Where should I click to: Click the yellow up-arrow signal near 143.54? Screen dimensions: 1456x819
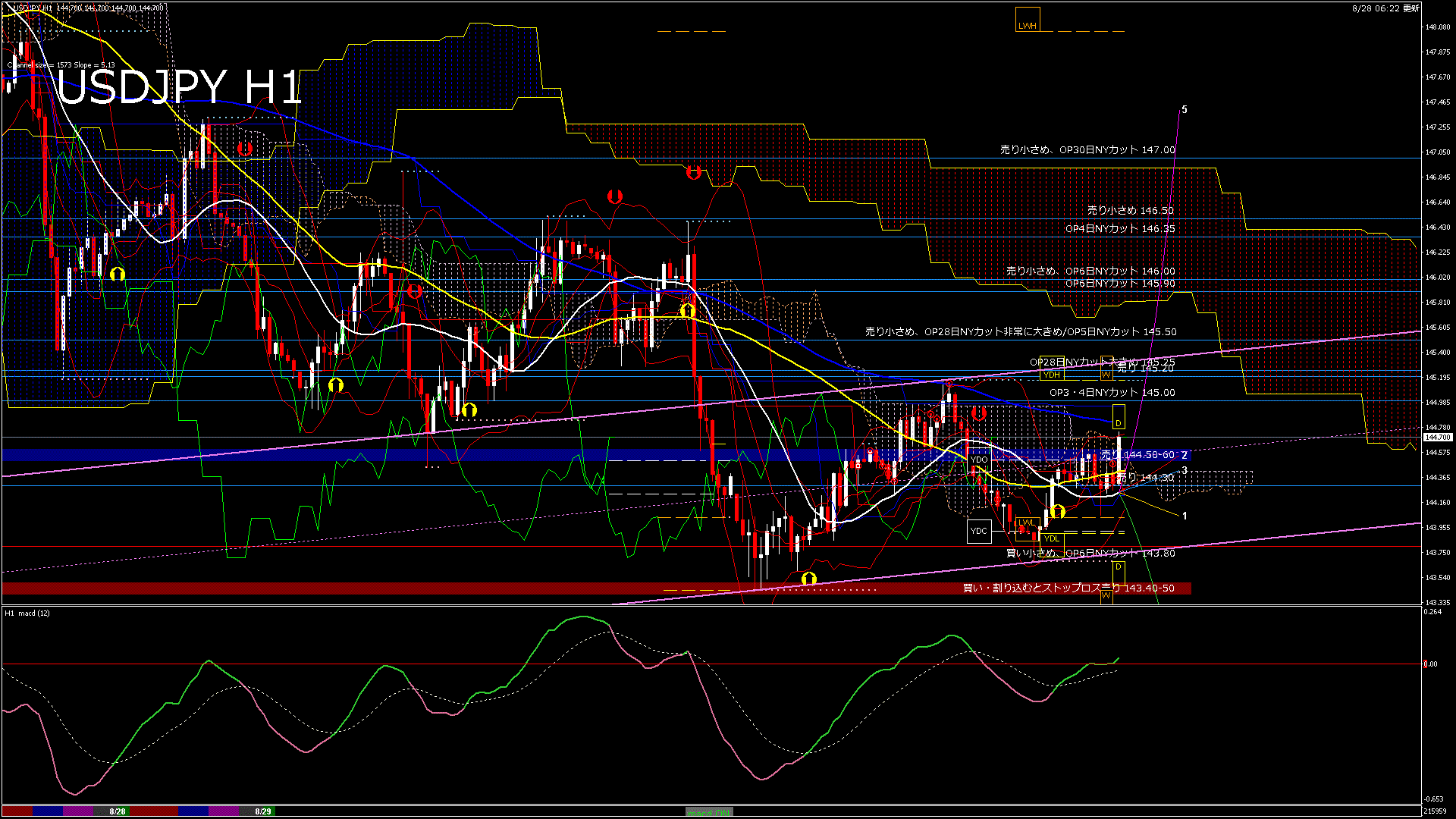click(x=809, y=579)
